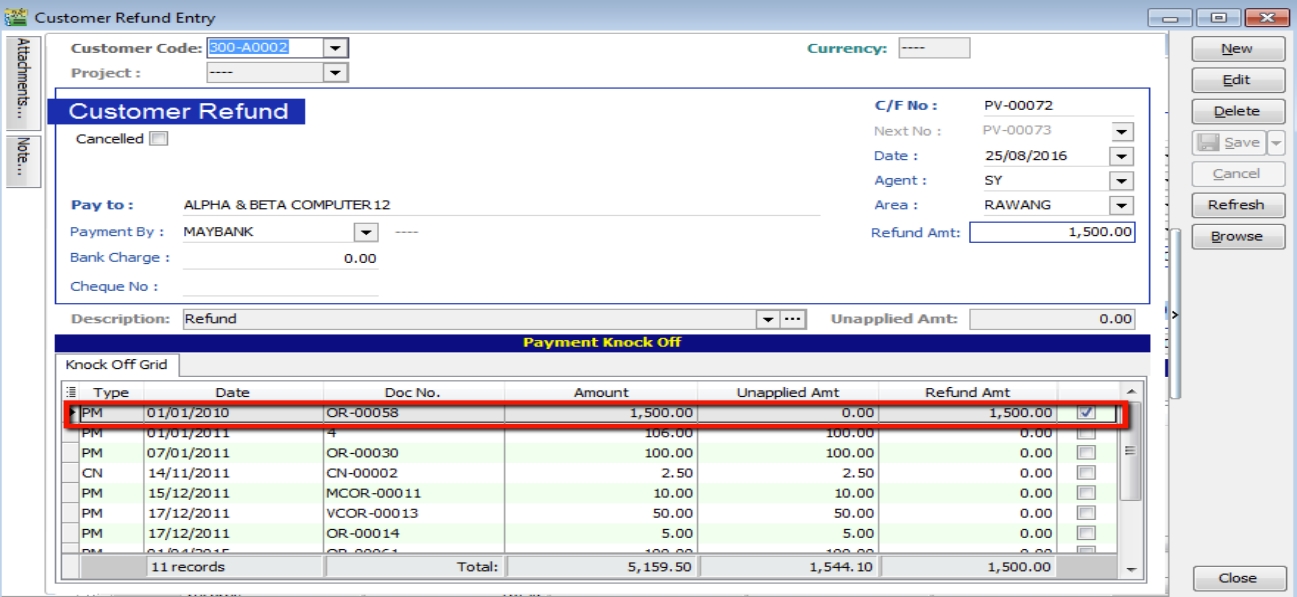The width and height of the screenshot is (1297, 597).
Task: Click the grid column chooser icon
Action: (x=70, y=393)
